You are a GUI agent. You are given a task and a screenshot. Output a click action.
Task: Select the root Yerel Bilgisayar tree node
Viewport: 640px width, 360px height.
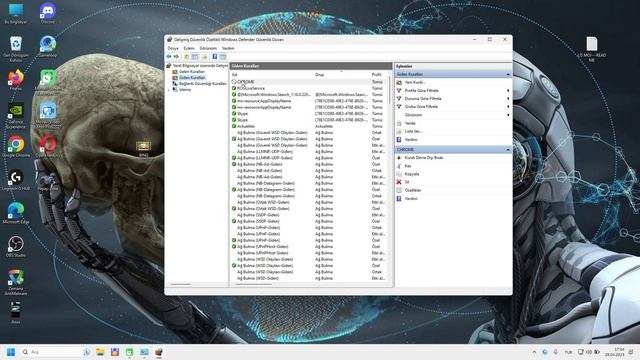[x=200, y=65]
